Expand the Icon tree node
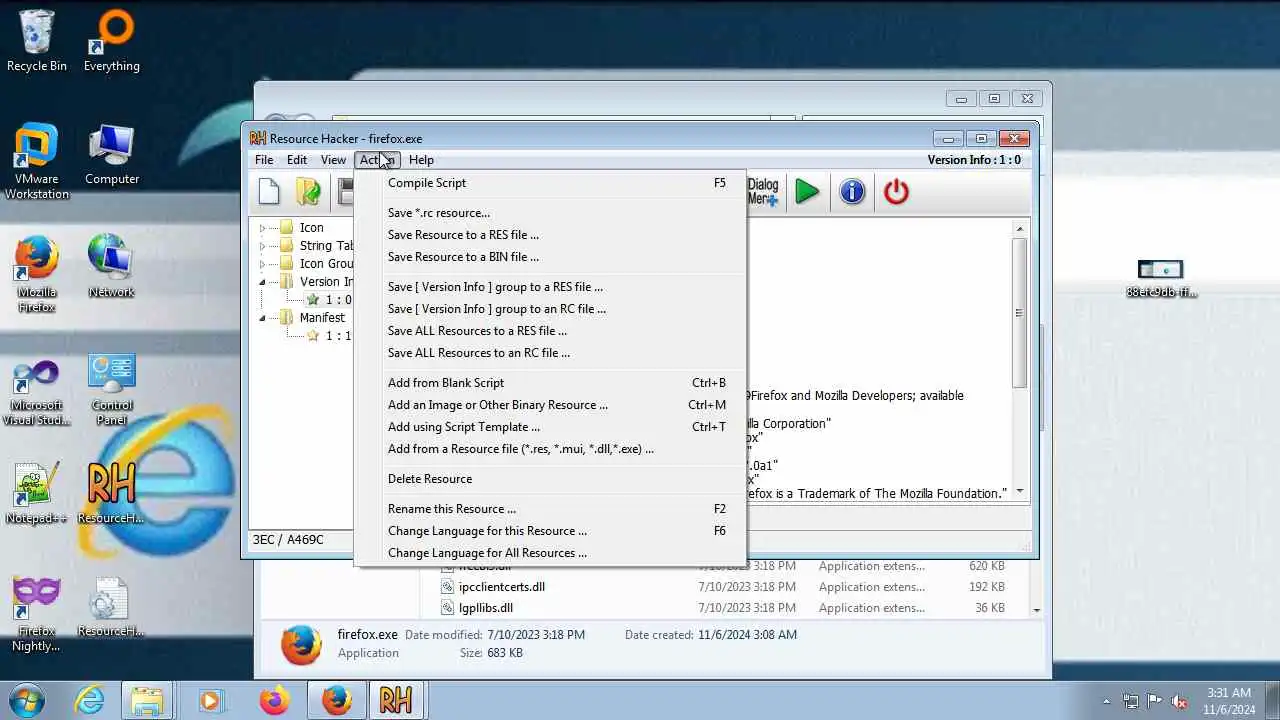 tap(263, 228)
